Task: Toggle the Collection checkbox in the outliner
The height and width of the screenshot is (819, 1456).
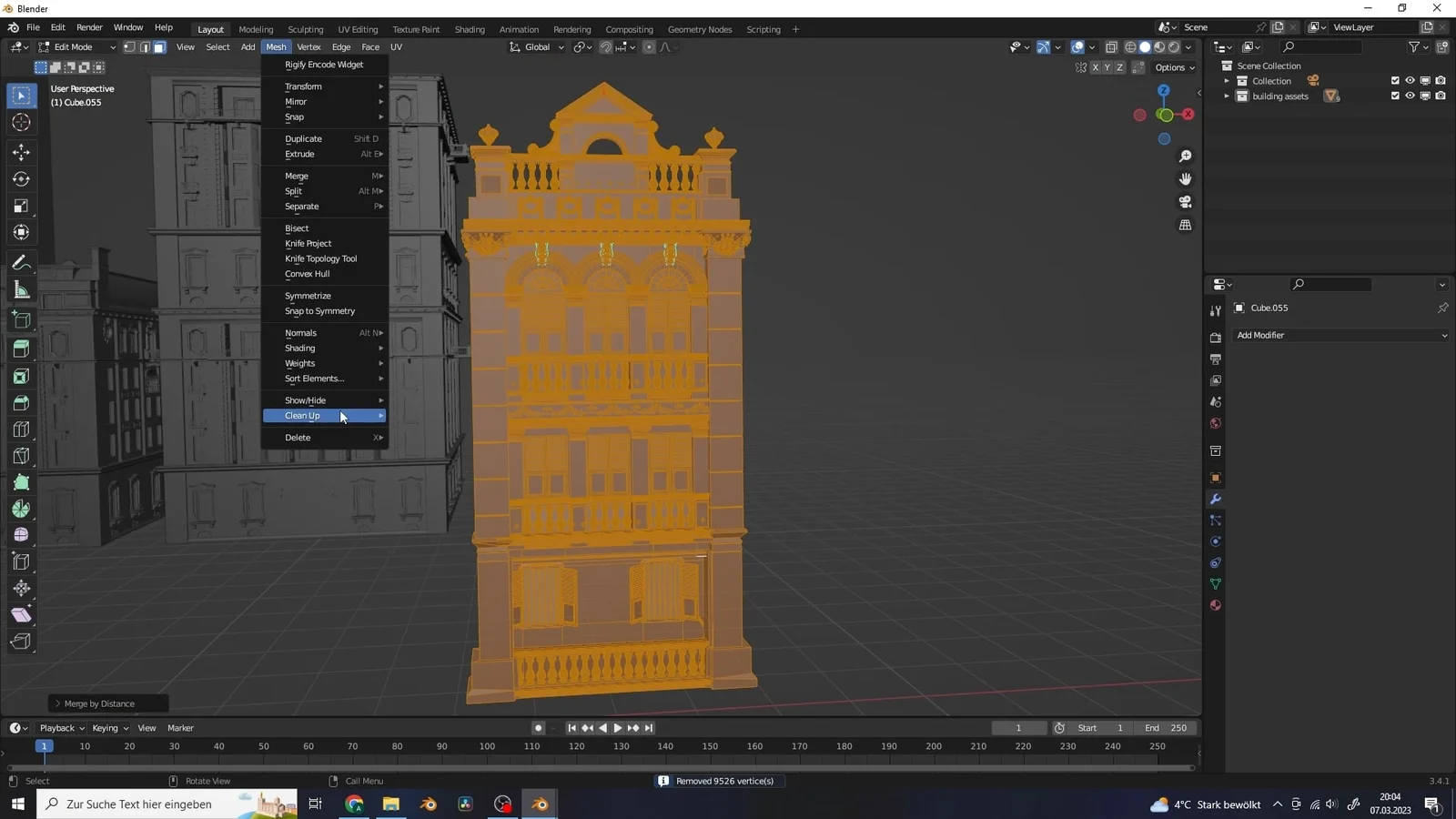Action: coord(1394,80)
